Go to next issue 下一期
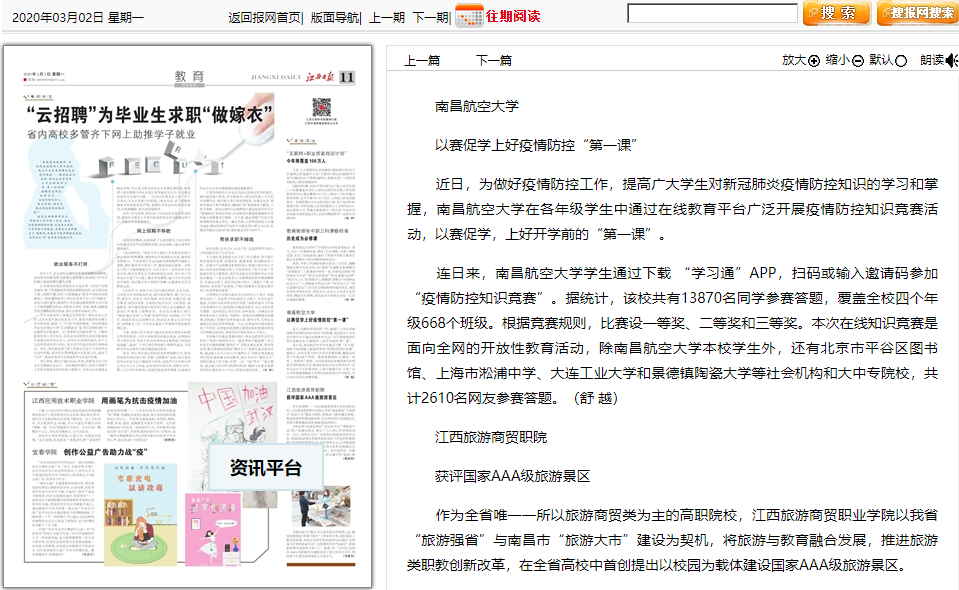Image resolution: width=959 pixels, height=590 pixels. 430,17
